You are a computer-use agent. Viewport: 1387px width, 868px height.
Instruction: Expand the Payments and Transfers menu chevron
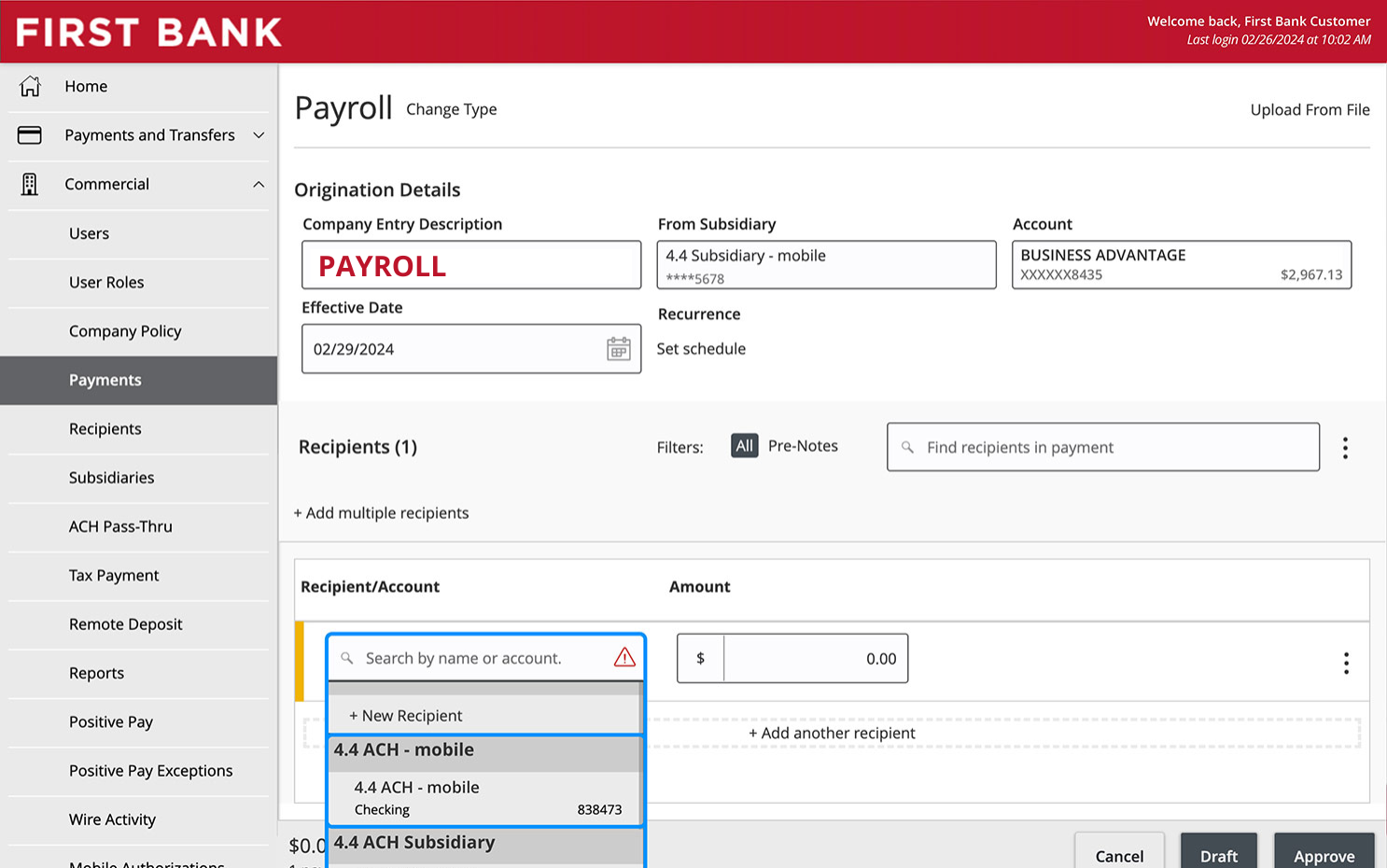(x=259, y=135)
